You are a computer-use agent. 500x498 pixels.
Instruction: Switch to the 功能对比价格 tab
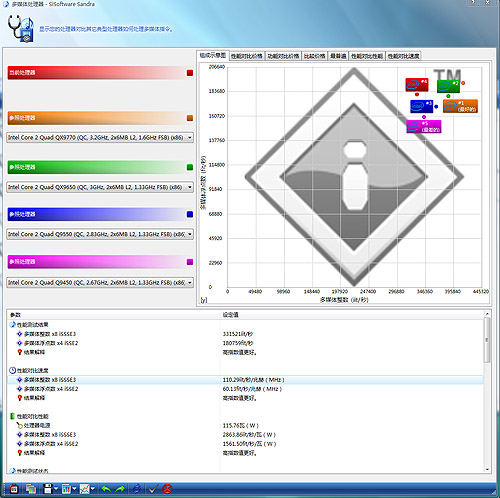click(x=283, y=56)
